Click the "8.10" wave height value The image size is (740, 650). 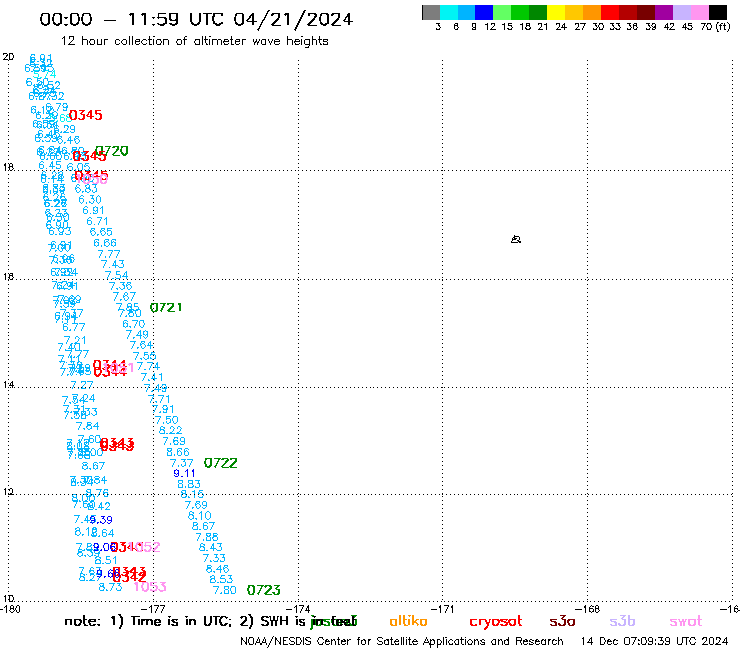(200, 516)
